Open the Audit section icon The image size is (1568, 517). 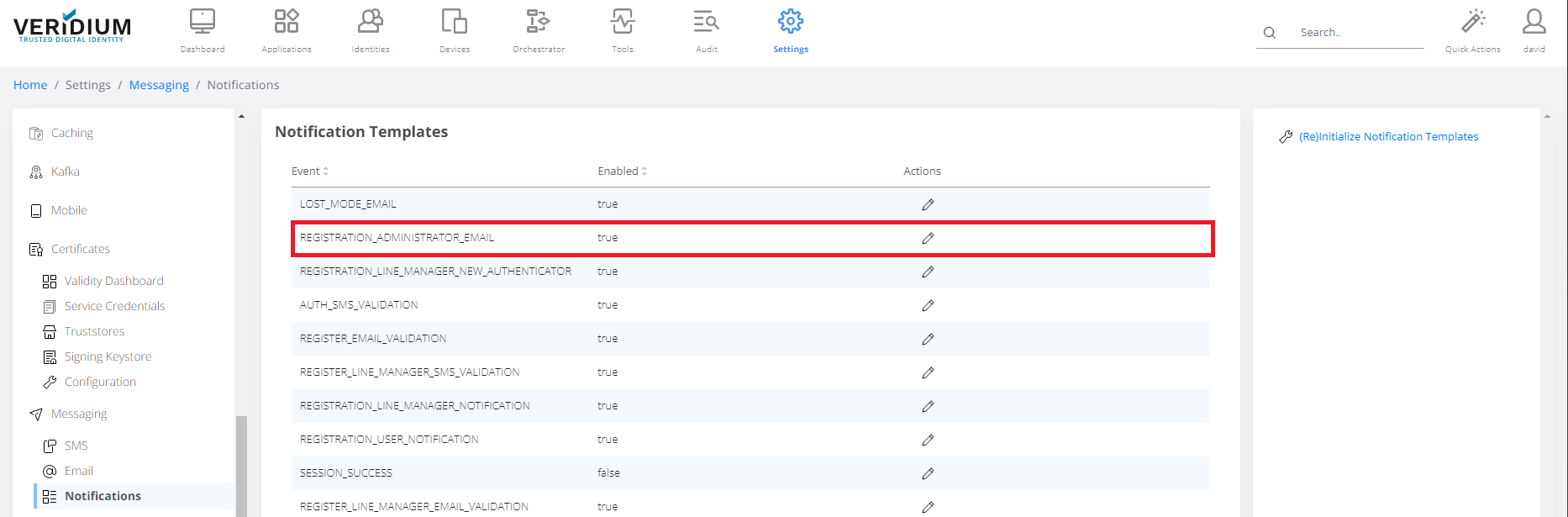click(x=707, y=22)
